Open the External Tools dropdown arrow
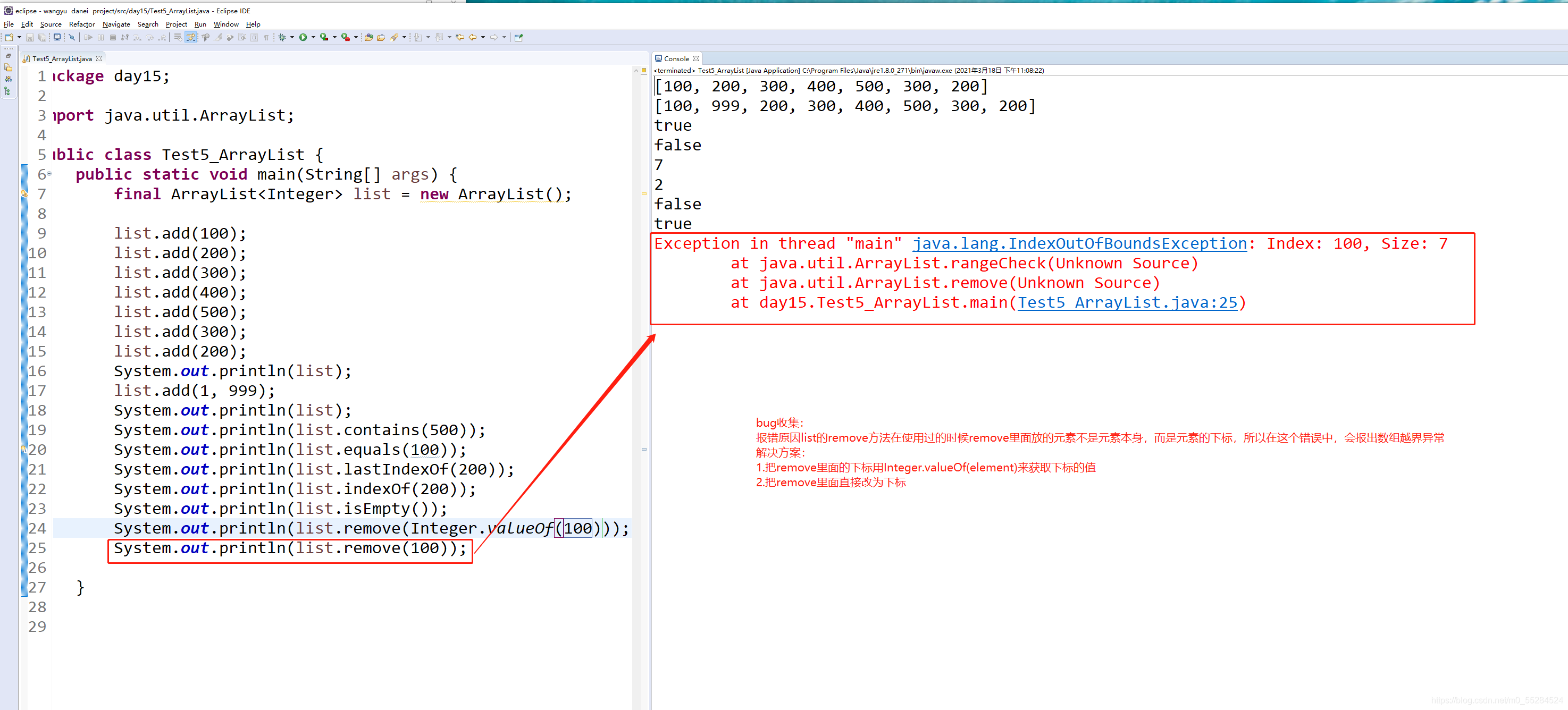This screenshot has width=1568, height=710. (x=356, y=37)
